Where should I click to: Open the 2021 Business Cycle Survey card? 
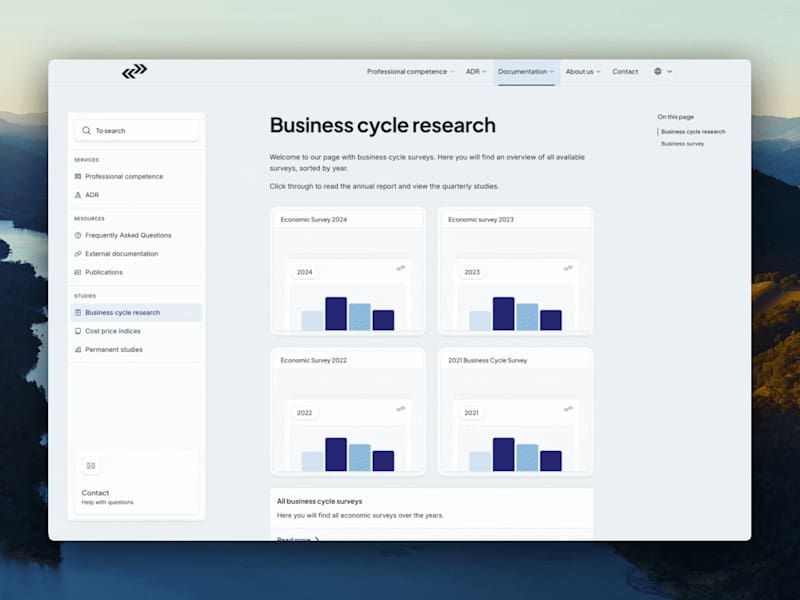[x=515, y=412]
